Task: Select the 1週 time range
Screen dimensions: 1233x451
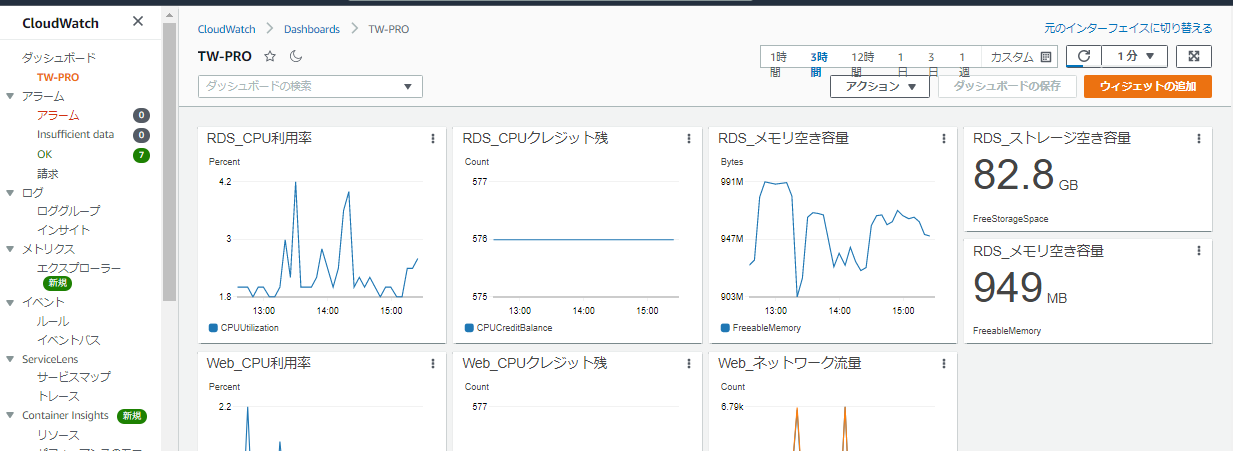Action: (x=962, y=64)
